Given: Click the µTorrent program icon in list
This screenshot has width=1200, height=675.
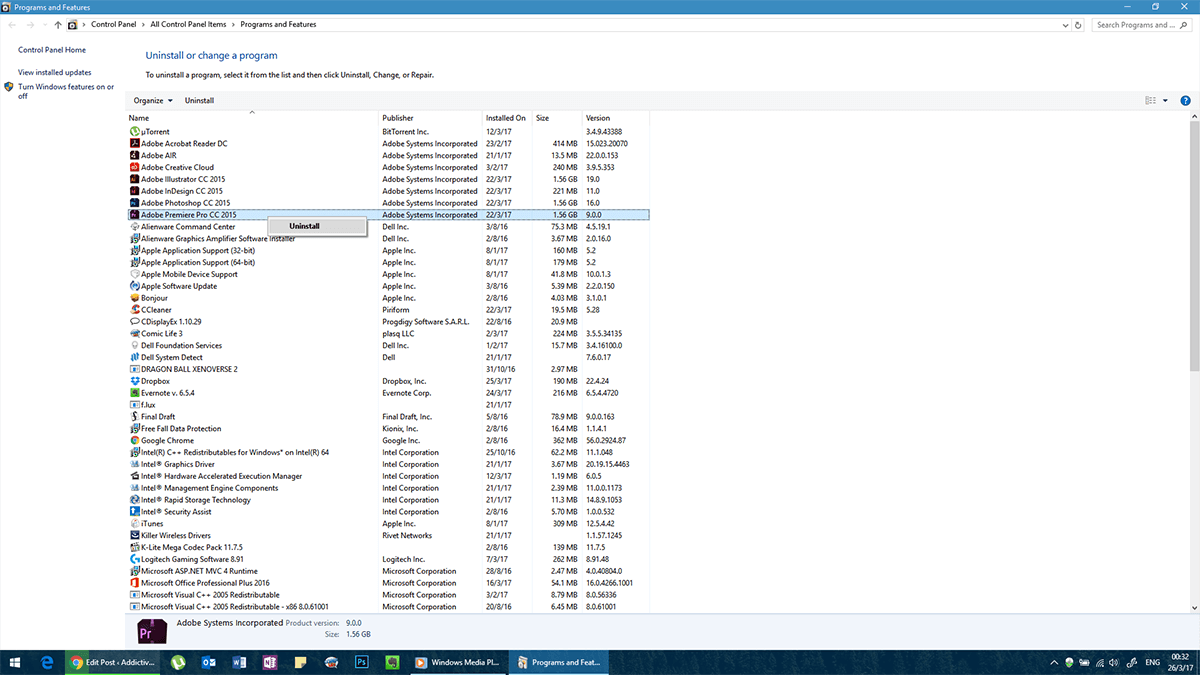Looking at the screenshot, I should (134, 132).
